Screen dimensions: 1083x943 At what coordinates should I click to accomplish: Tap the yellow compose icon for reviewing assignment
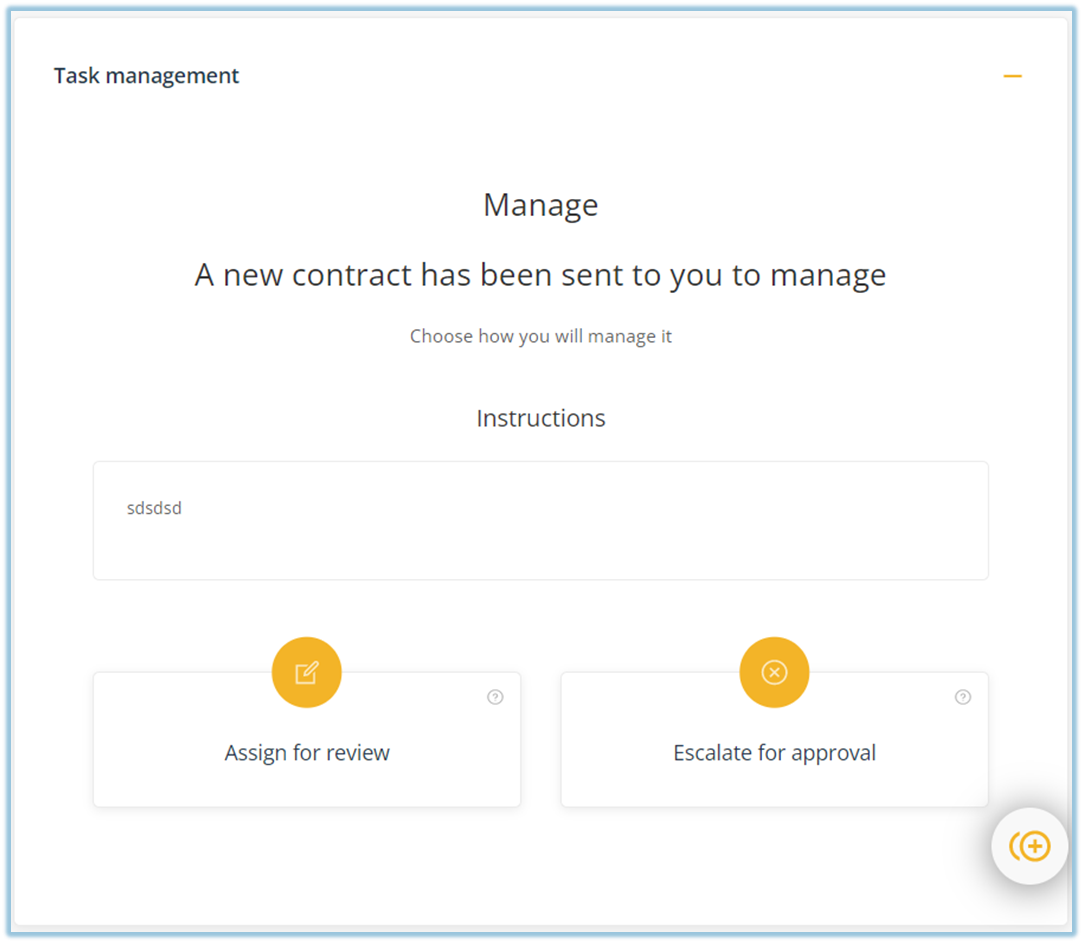(306, 672)
